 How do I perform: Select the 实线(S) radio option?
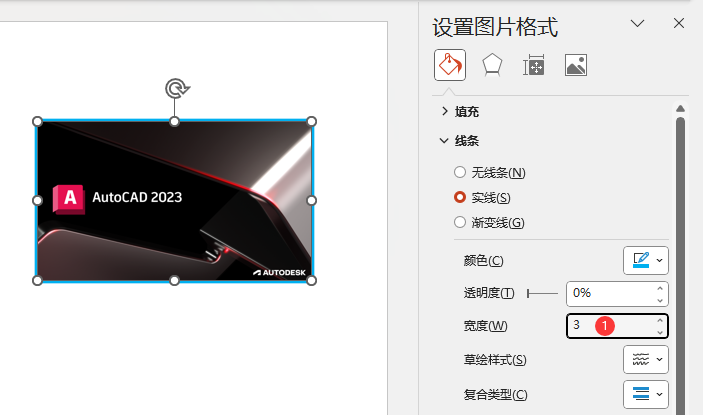(482, 198)
